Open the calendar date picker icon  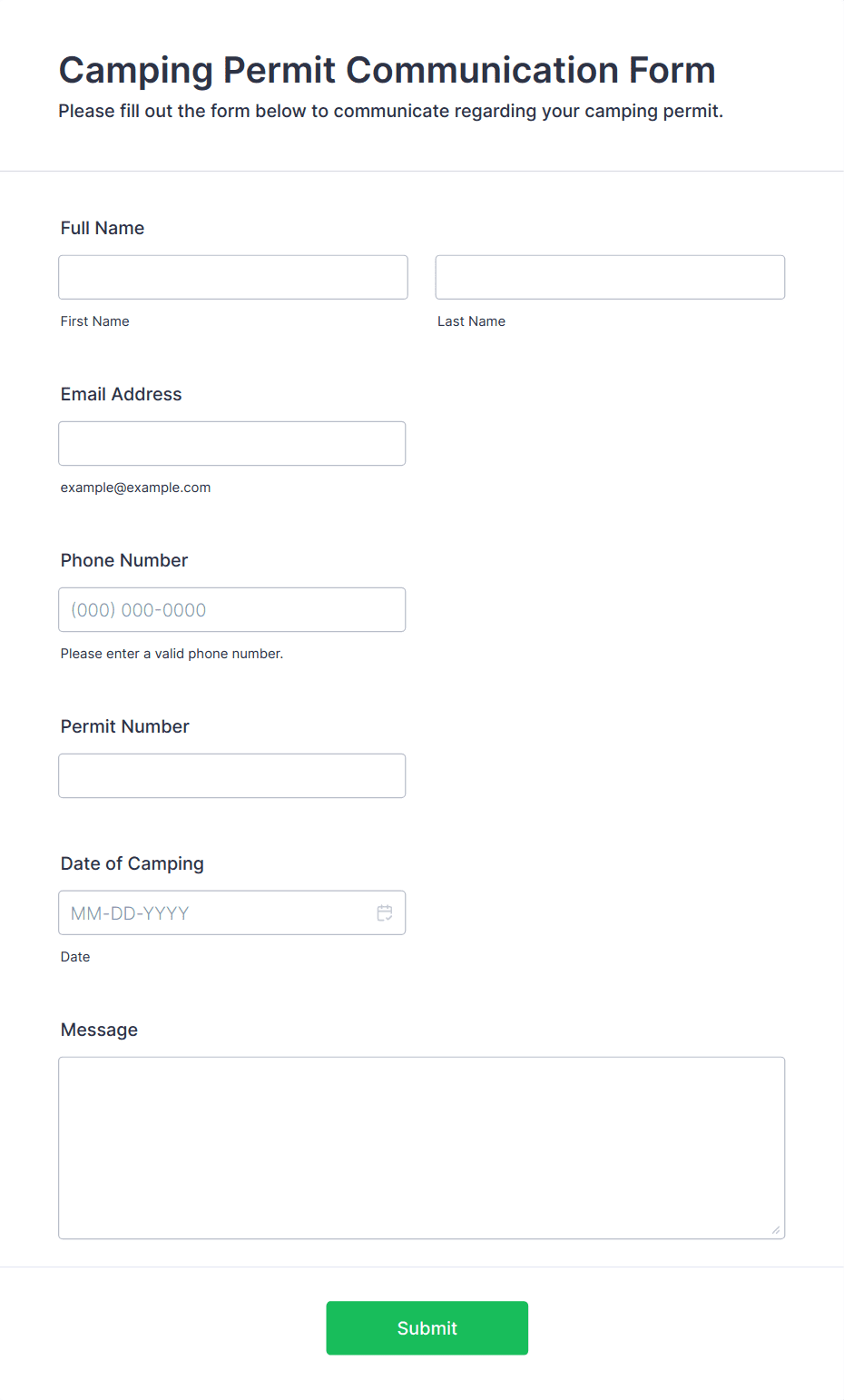385,912
